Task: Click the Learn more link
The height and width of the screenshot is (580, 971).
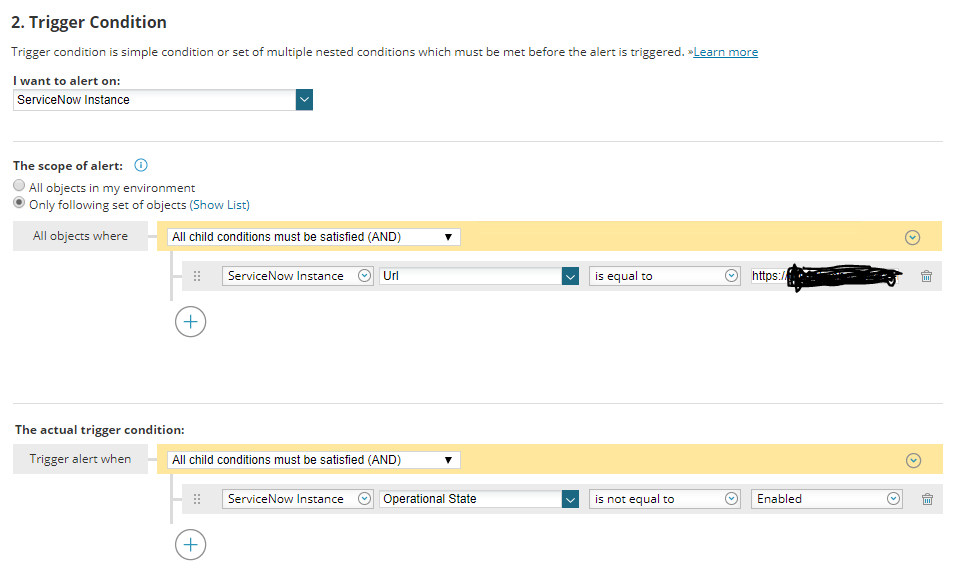Action: (x=725, y=52)
